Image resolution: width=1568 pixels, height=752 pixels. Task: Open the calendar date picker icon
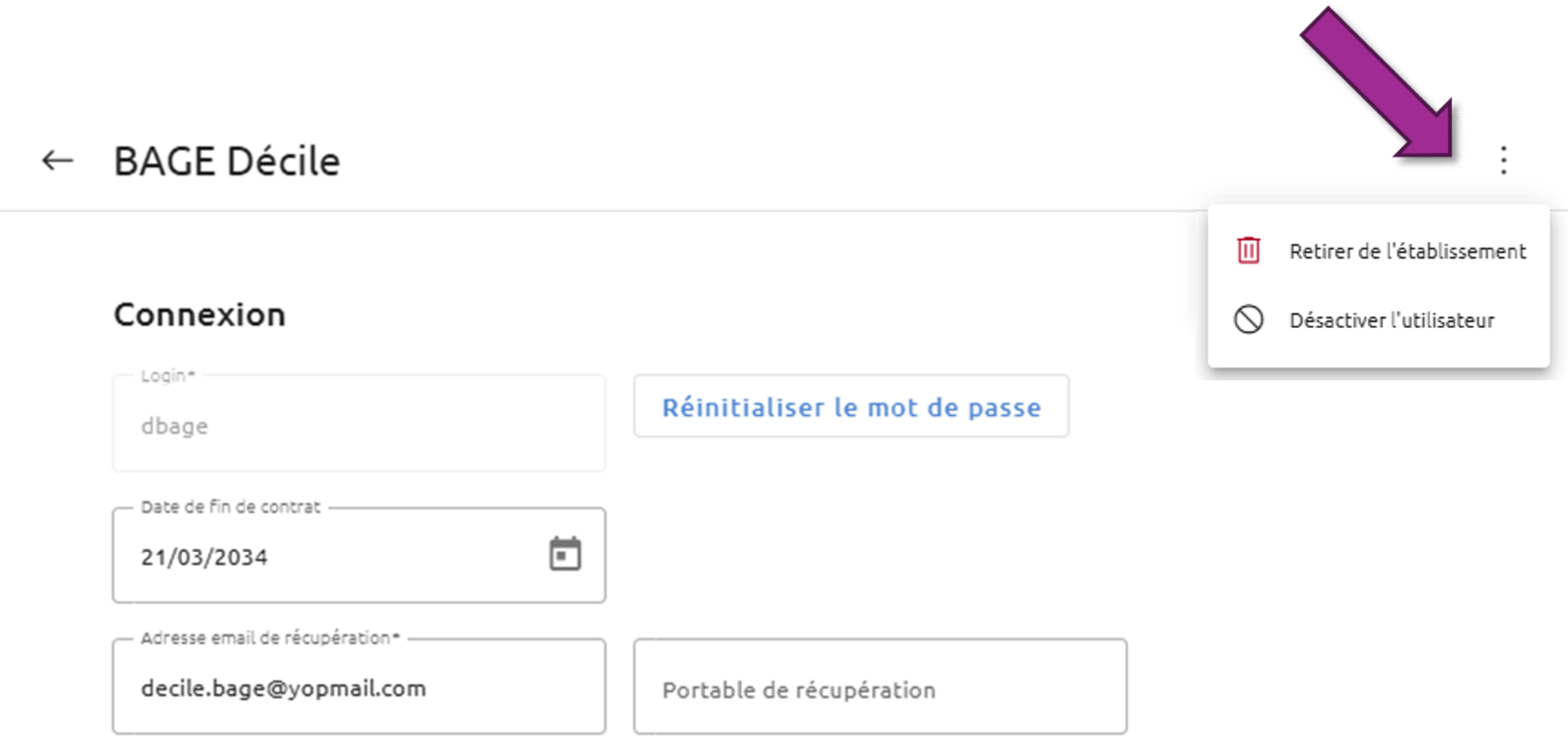point(565,554)
